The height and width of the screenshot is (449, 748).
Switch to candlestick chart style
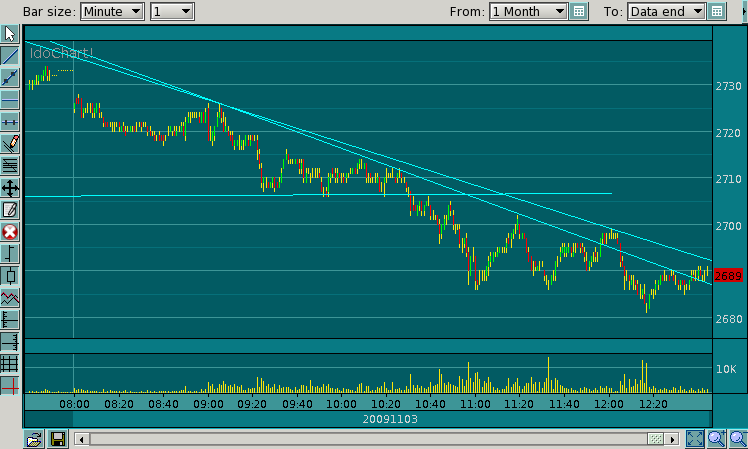(x=10, y=276)
